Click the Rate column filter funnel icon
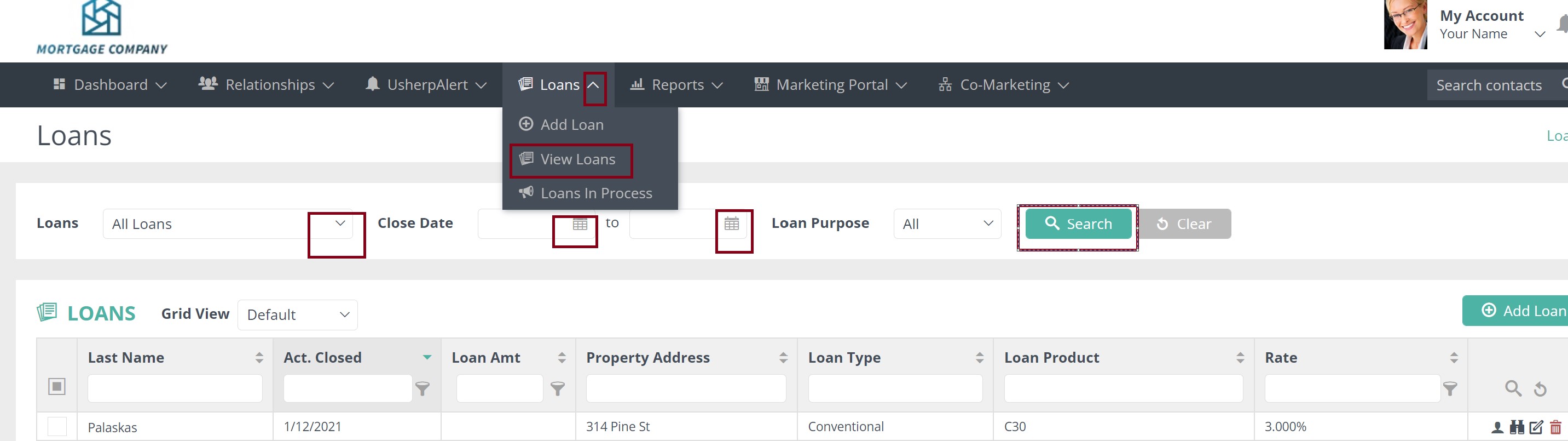This screenshot has width=1568, height=441. coord(1450,388)
